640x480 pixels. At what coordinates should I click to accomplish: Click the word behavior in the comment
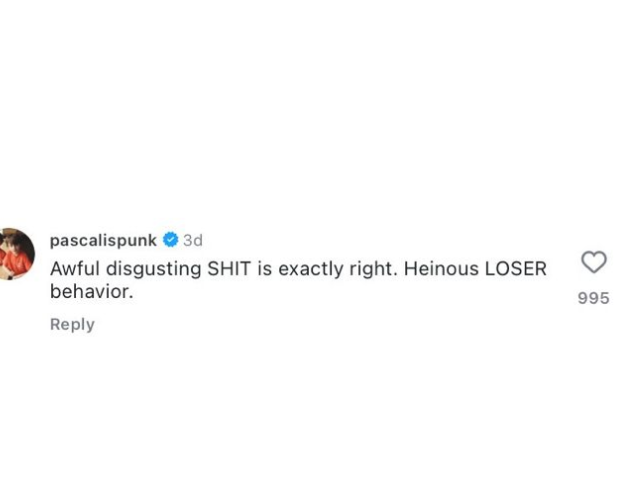[x=91, y=291]
